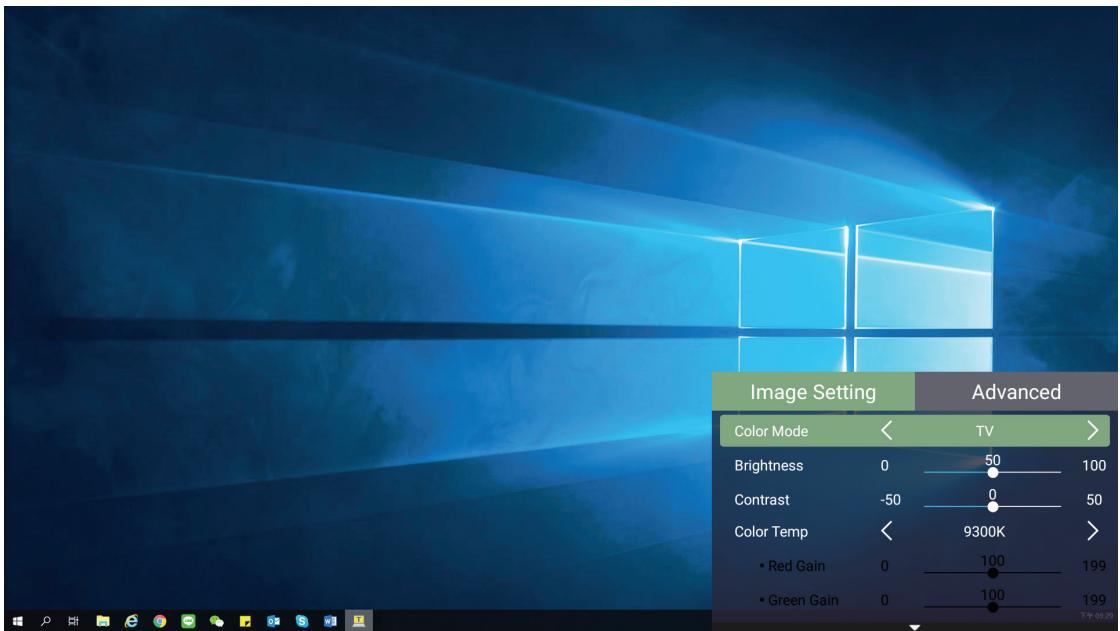Select the Brightness label
The width and height of the screenshot is (1120, 631).
[769, 465]
